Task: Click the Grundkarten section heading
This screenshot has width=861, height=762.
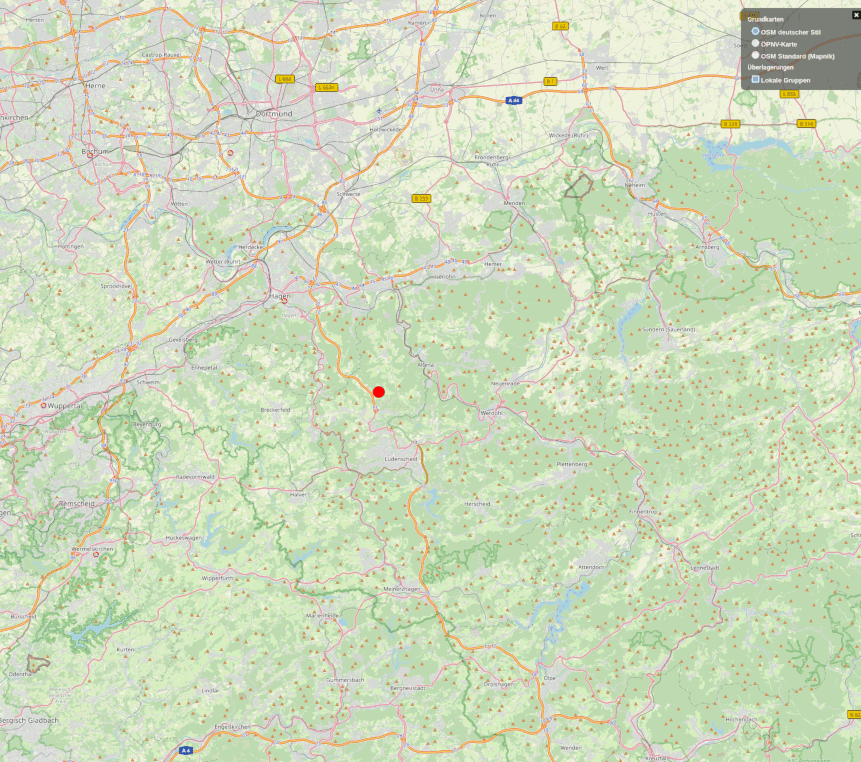Action: pyautogui.click(x=765, y=19)
